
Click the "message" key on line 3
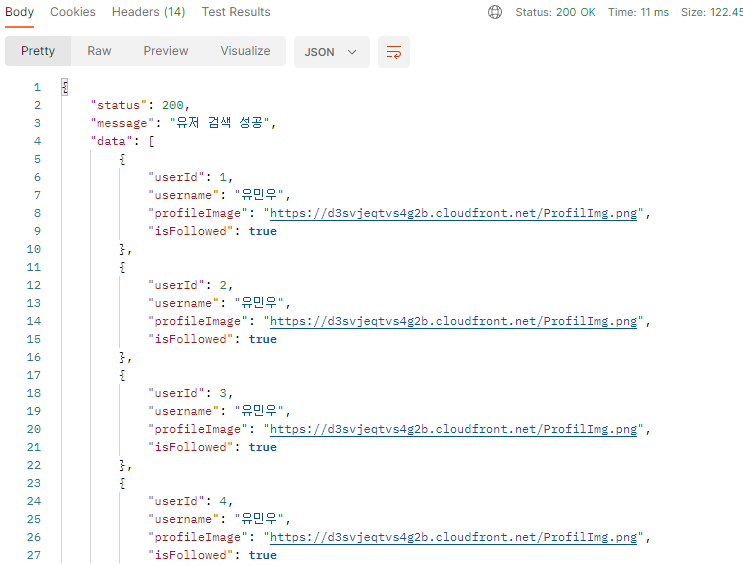[x=122, y=123]
